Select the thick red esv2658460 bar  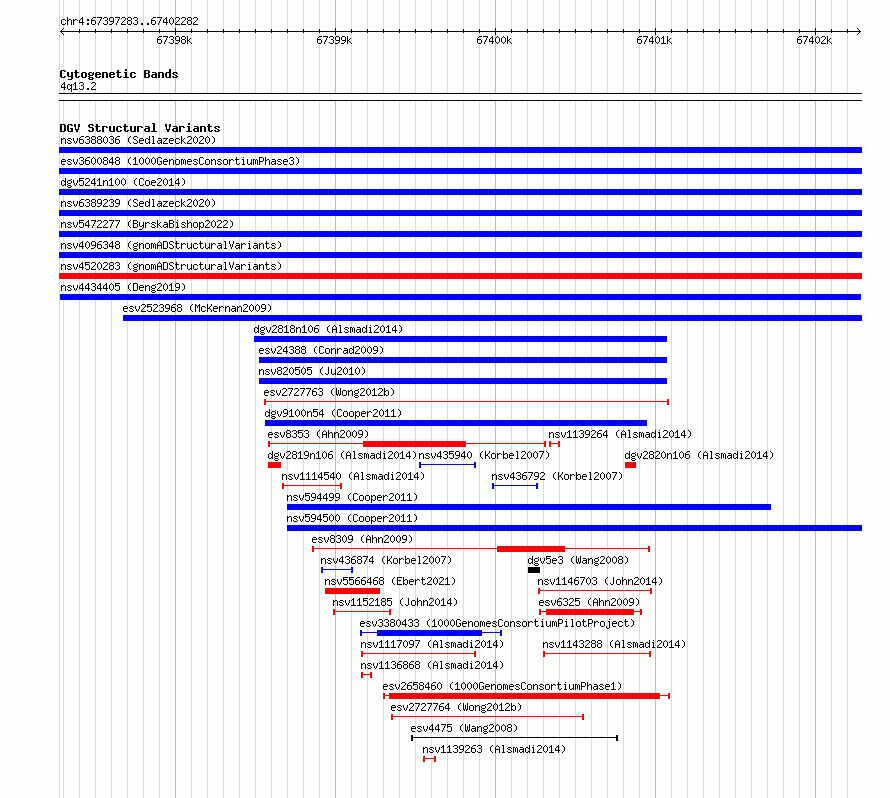click(524, 696)
